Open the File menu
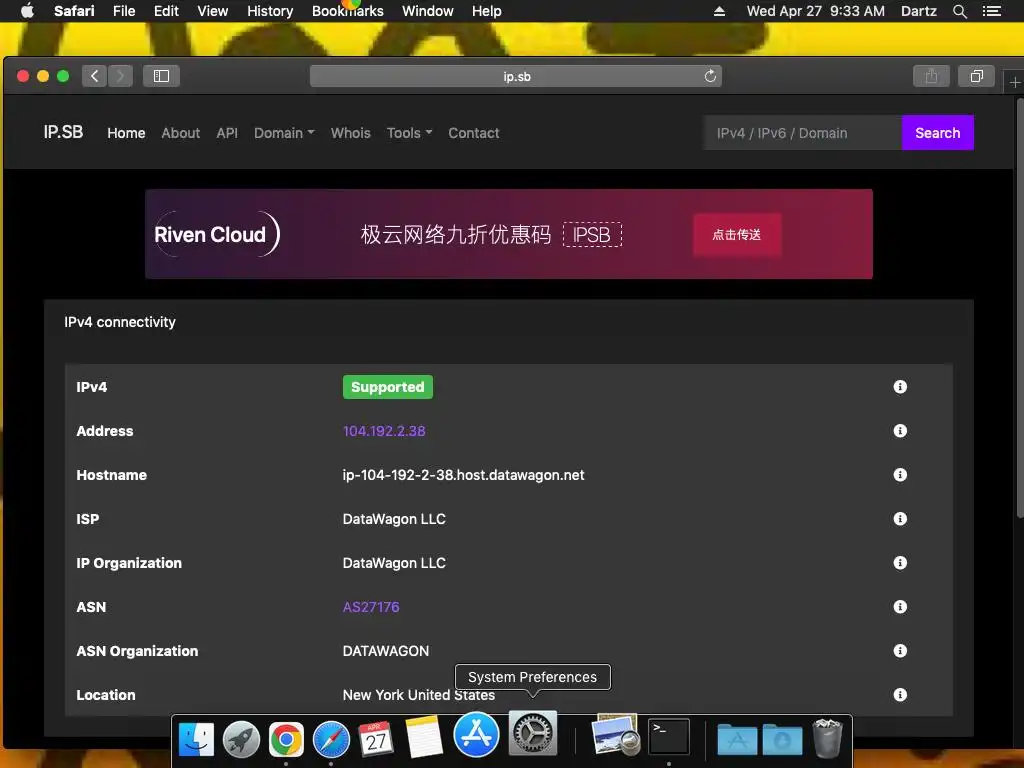Image resolution: width=1024 pixels, height=768 pixels. [x=124, y=11]
